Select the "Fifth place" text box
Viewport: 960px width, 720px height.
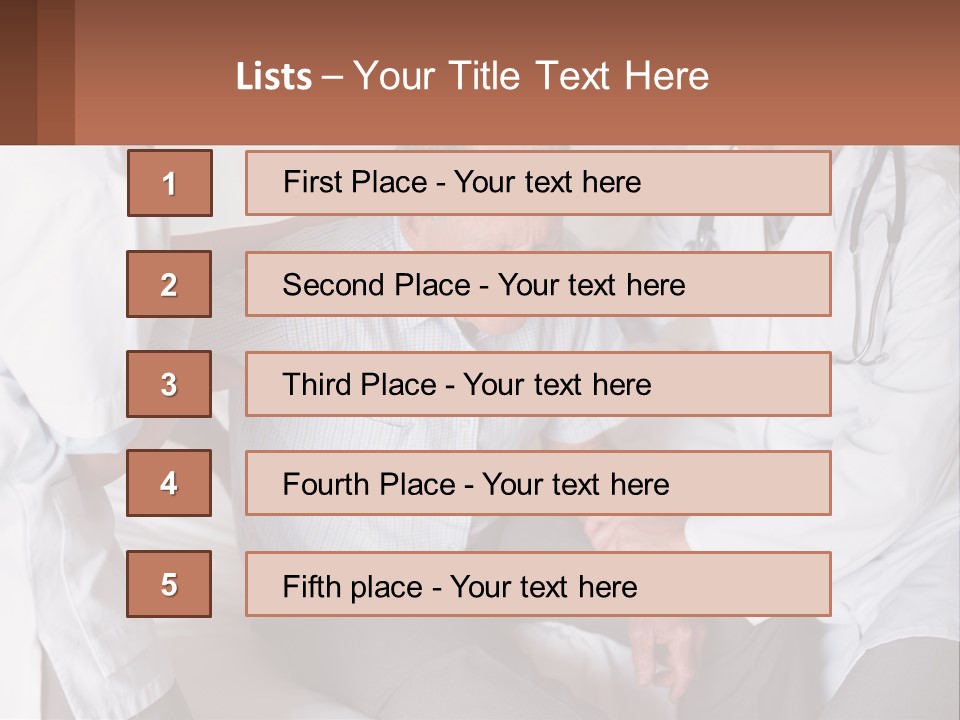tap(538, 584)
